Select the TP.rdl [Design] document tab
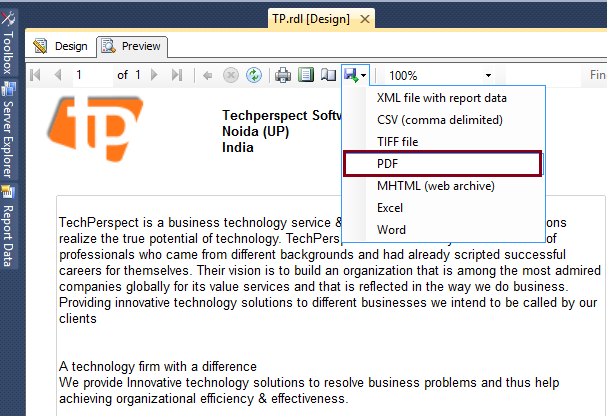Viewport: 607px width, 416px height. 311,19
